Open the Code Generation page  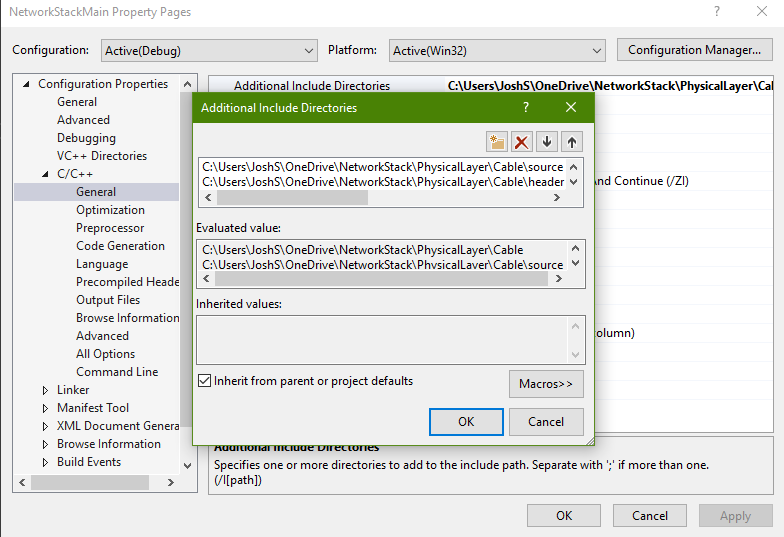pyautogui.click(x=120, y=246)
